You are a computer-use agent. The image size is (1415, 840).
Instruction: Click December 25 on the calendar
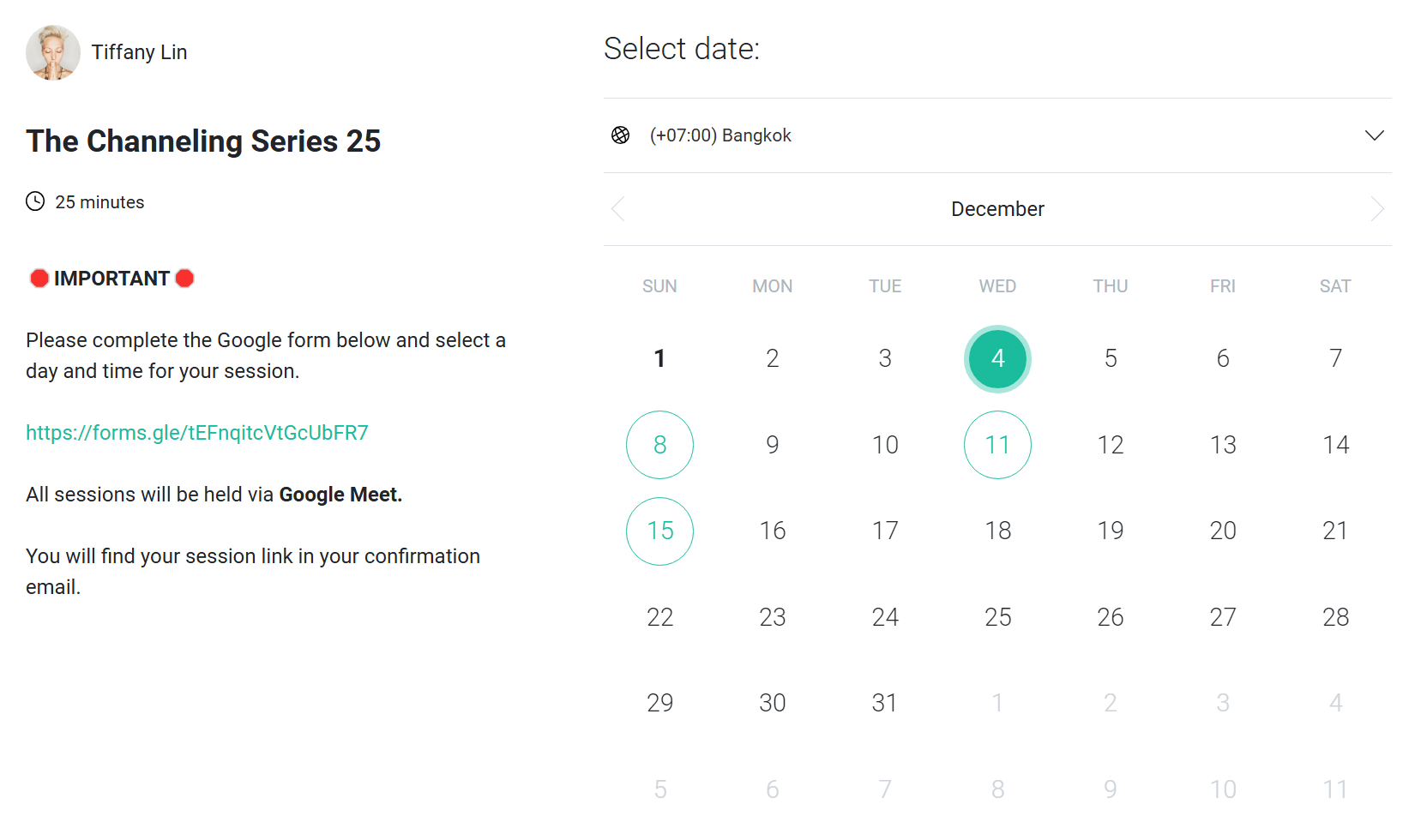[997, 617]
